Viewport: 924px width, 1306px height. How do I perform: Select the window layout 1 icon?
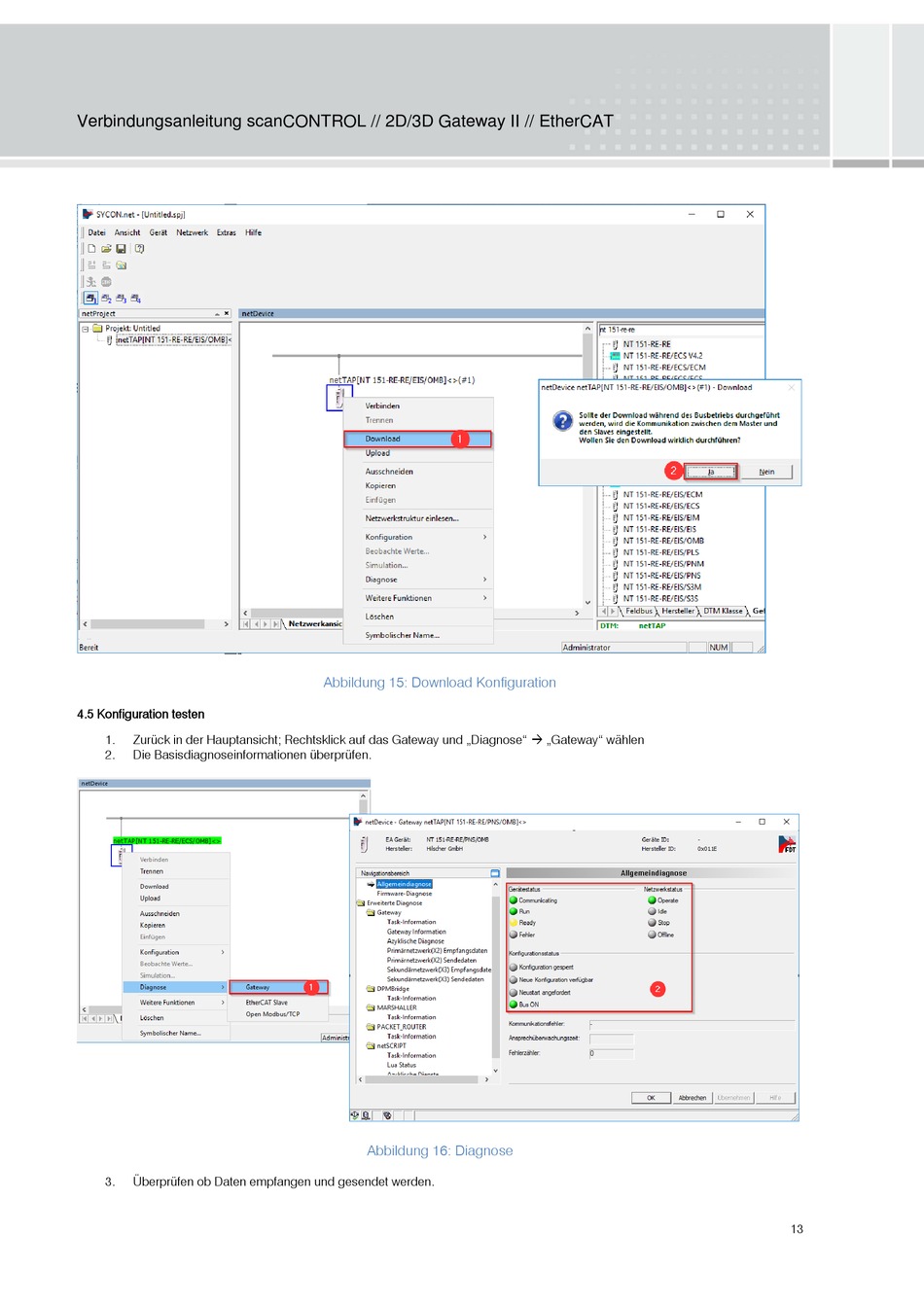[90, 299]
